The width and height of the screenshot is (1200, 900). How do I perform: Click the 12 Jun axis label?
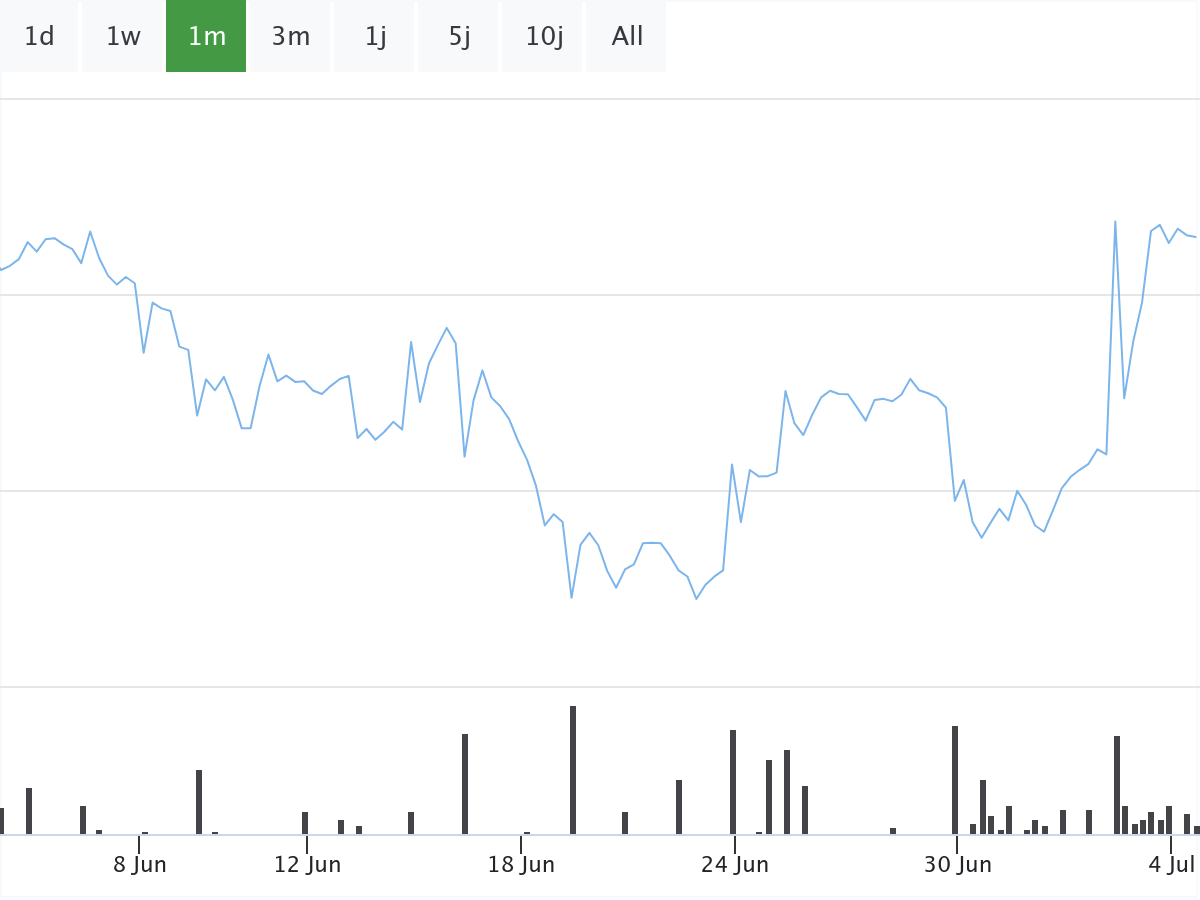(x=307, y=865)
